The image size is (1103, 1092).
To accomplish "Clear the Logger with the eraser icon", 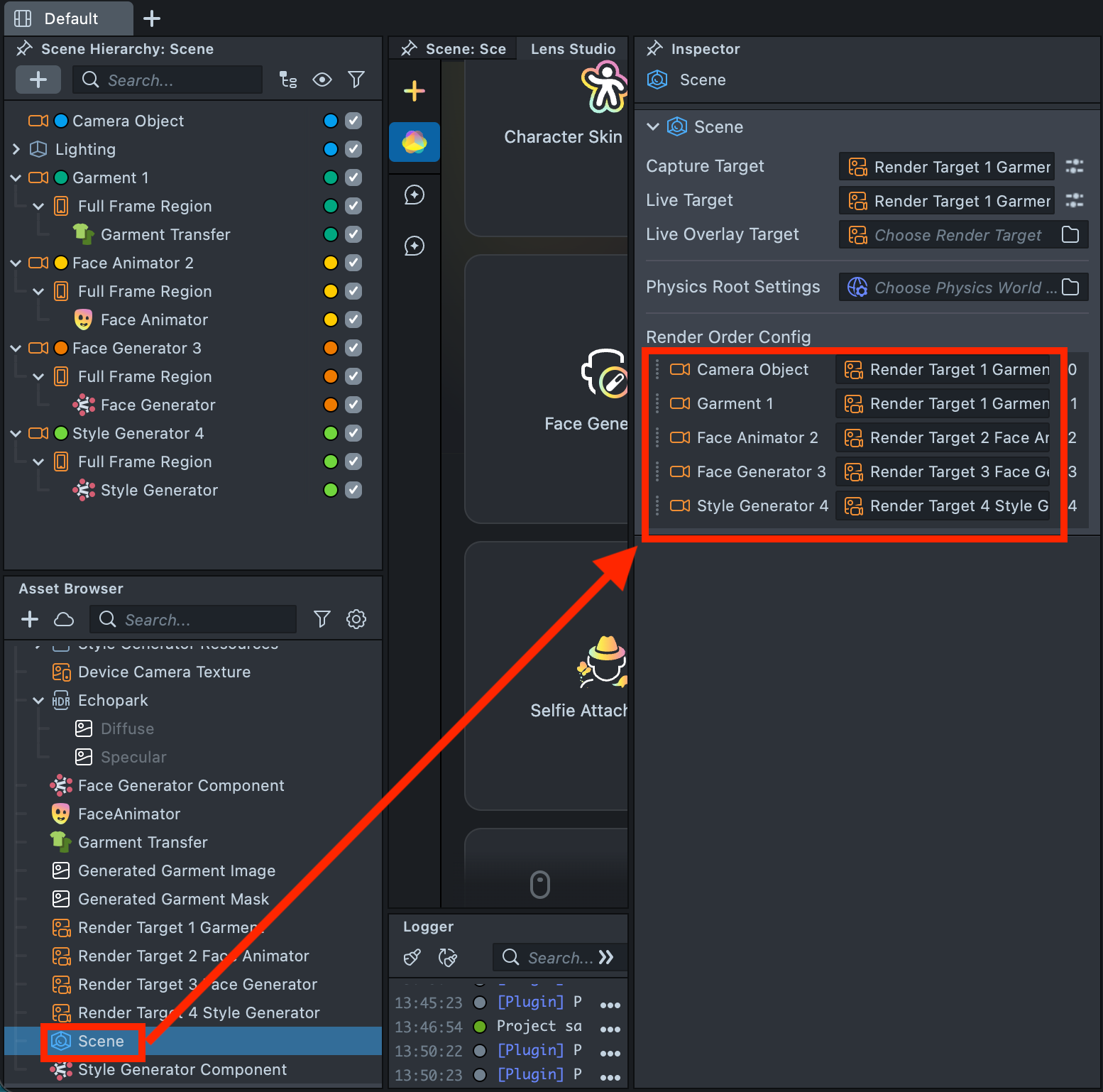I will click(412, 957).
